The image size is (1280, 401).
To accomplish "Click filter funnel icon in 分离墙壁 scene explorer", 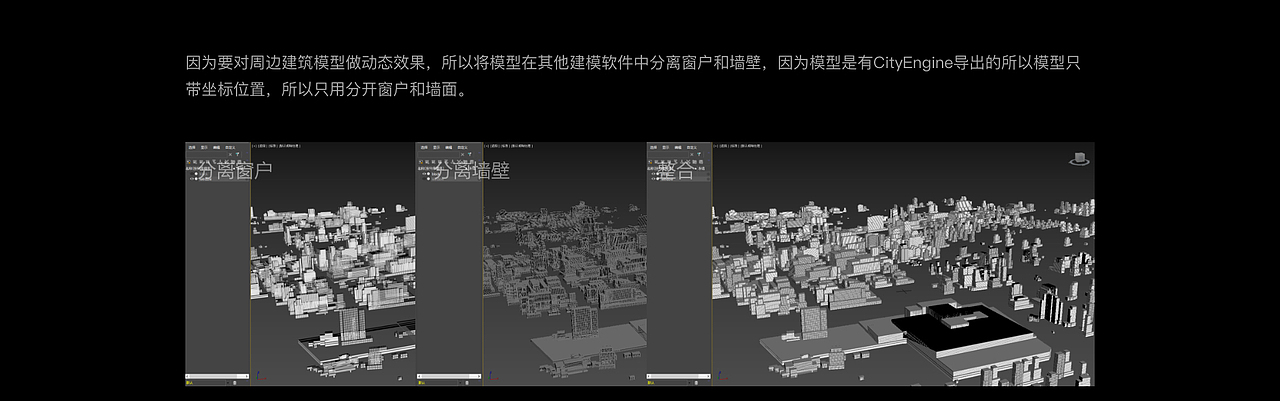I will pyautogui.click(x=469, y=154).
